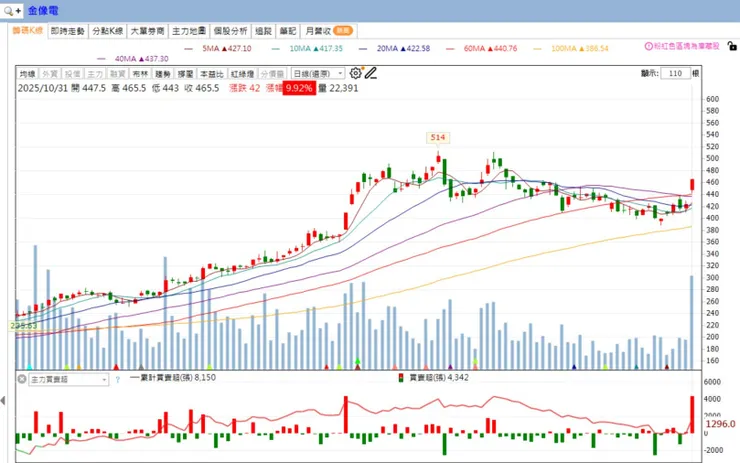The image size is (740, 463).
Task: Click the 100MA legend text
Action: [x=580, y=48]
